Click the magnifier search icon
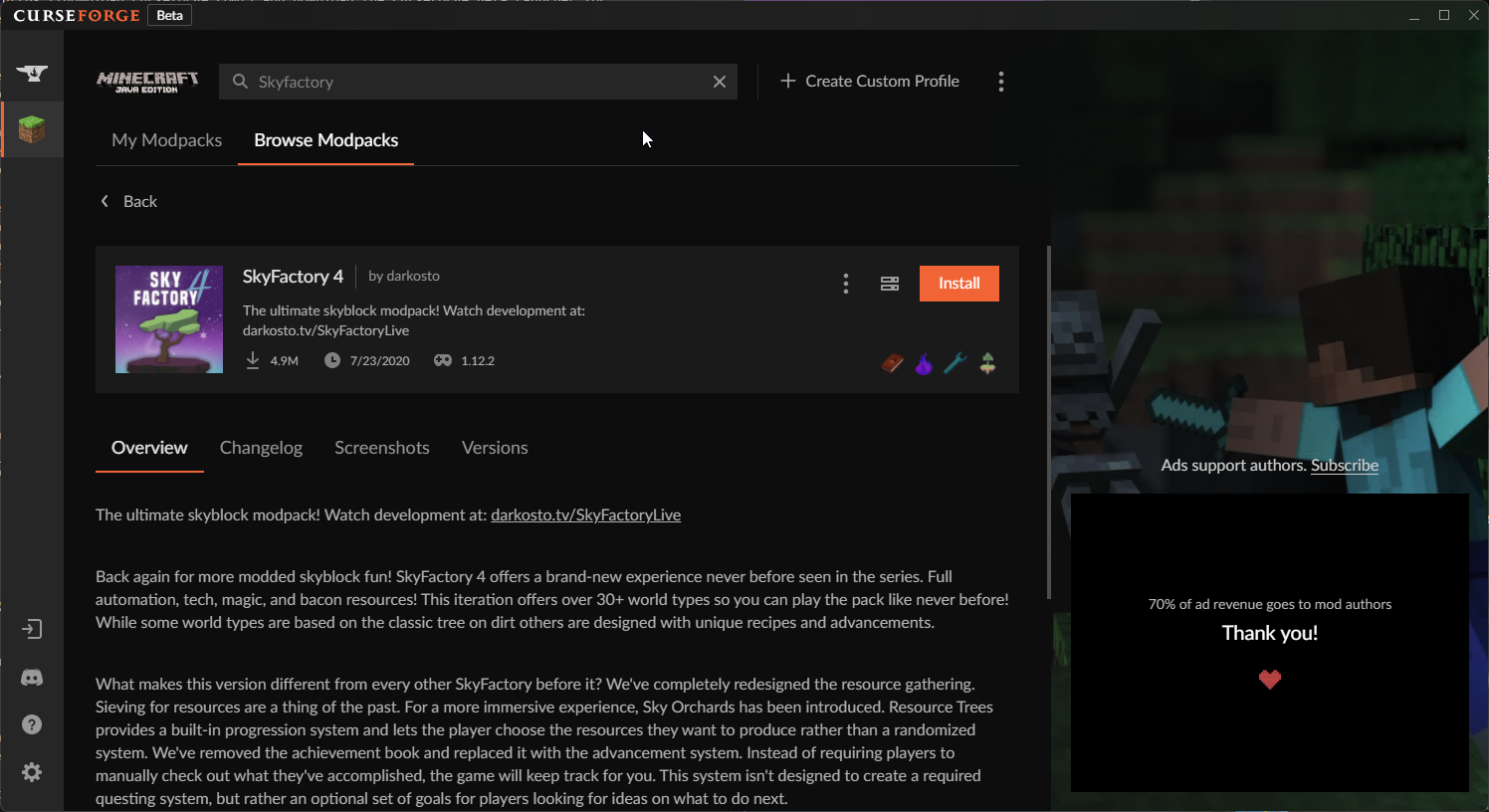The height and width of the screenshot is (812, 1489). click(240, 82)
